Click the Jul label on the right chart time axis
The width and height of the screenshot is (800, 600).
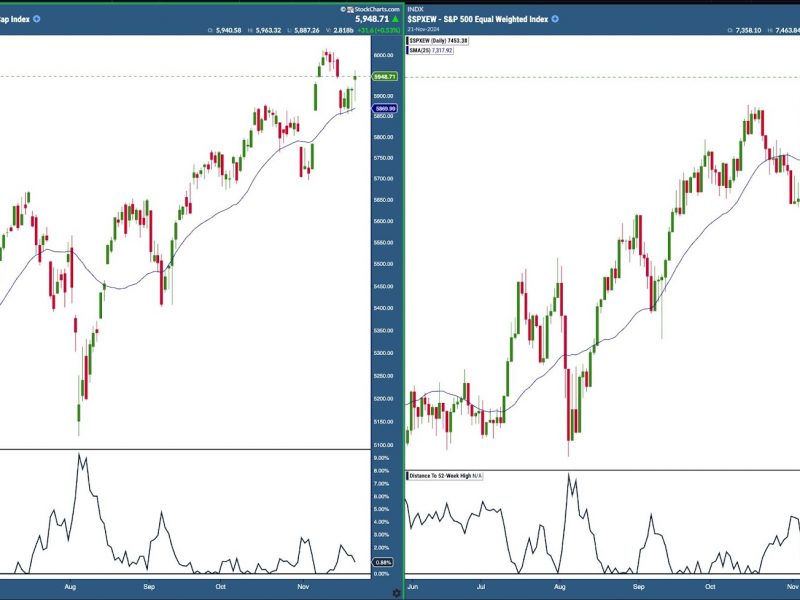pyautogui.click(x=481, y=586)
